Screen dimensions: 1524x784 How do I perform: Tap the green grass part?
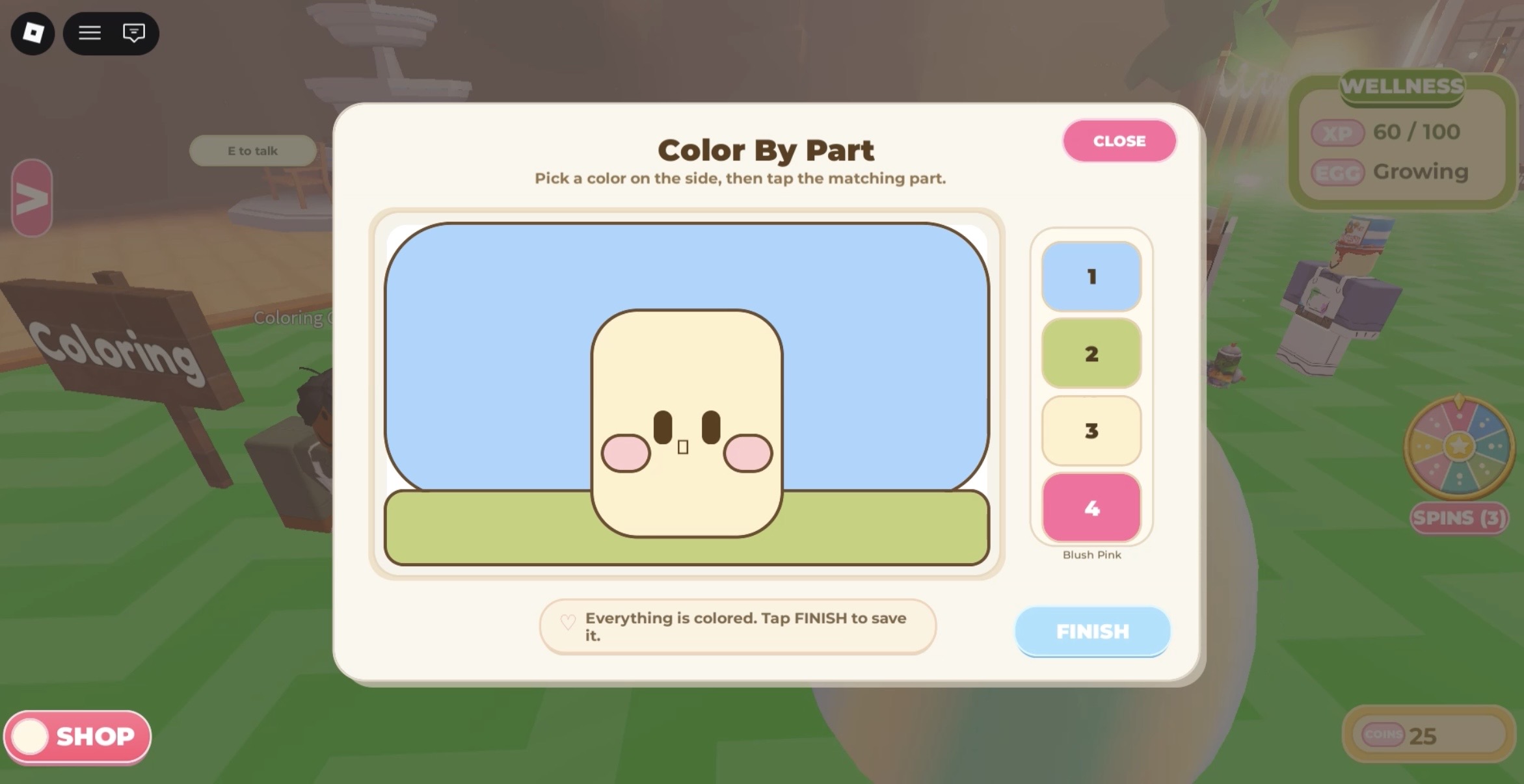[488, 528]
